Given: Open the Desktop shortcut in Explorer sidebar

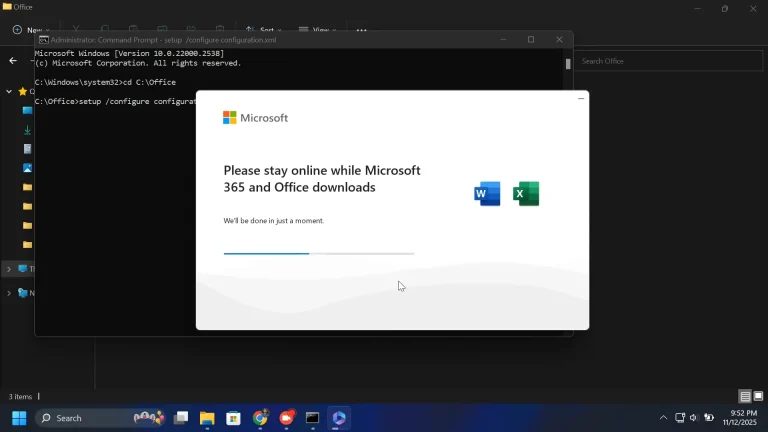Looking at the screenshot, I should click(x=27, y=111).
